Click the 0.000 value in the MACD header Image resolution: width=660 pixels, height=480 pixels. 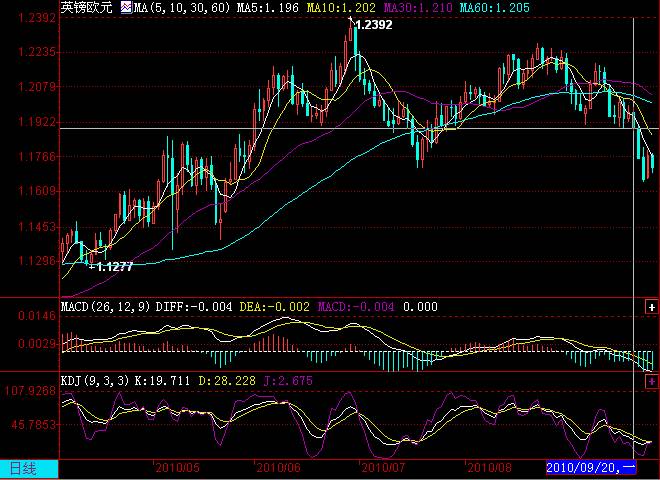420,307
